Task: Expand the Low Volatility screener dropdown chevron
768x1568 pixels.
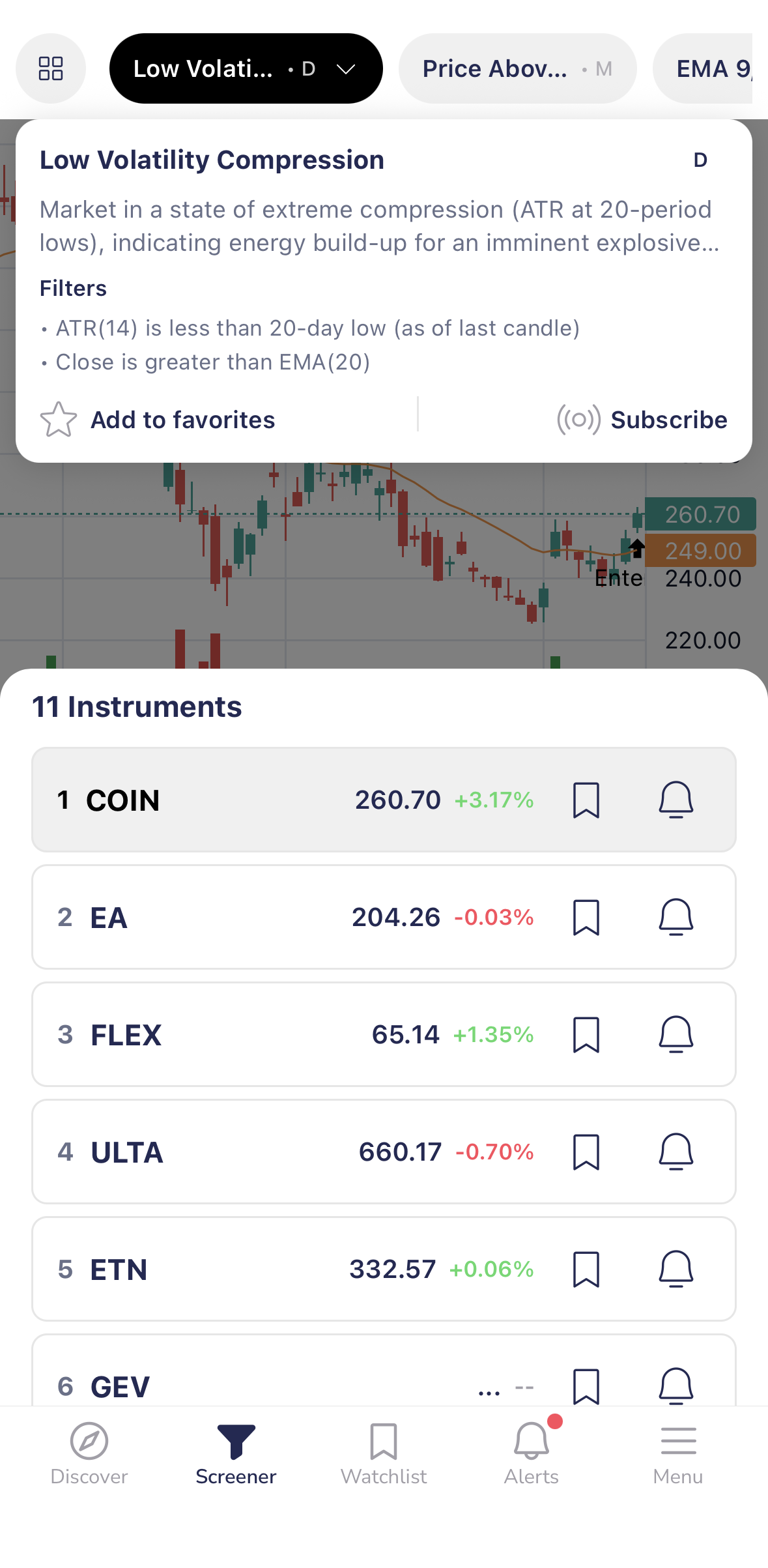Action: tap(346, 68)
